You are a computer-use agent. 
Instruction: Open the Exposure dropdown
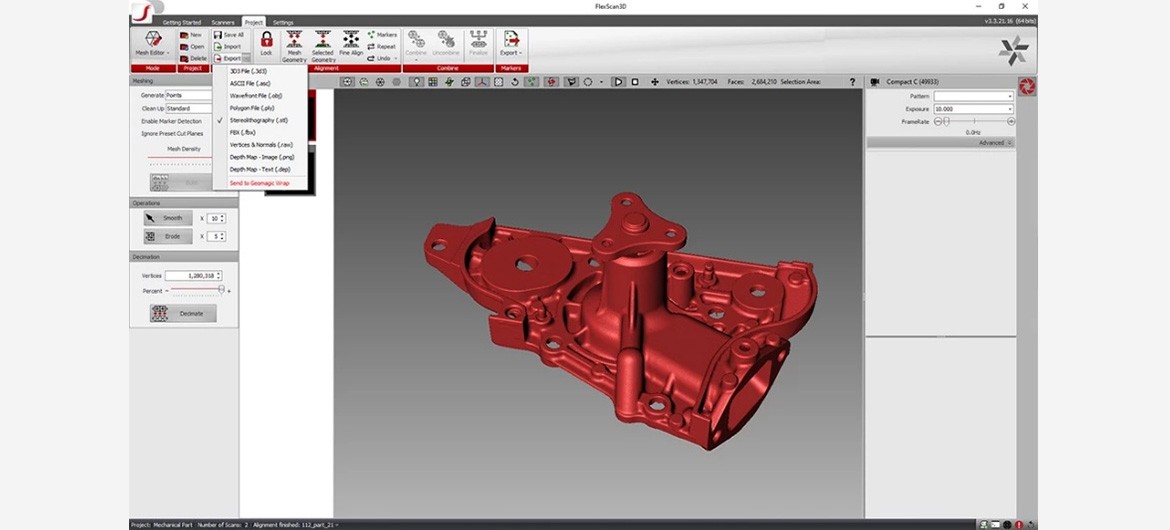973,109
